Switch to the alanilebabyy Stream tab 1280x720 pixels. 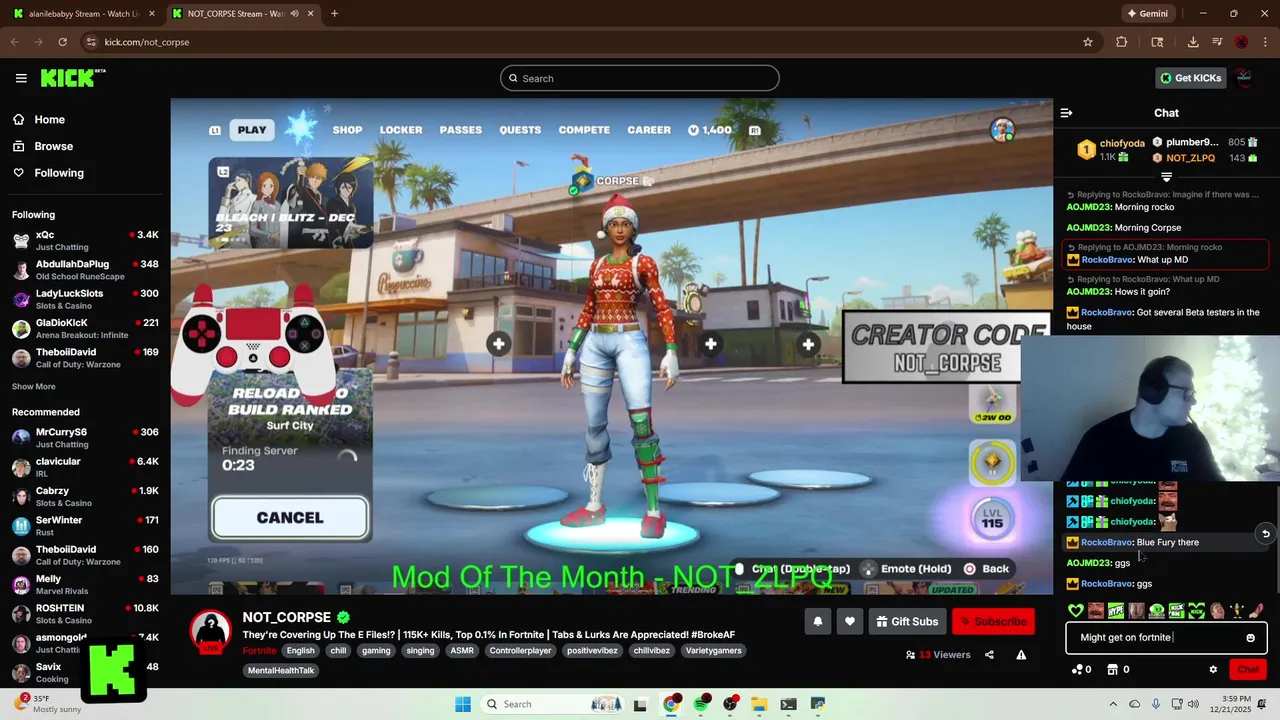[84, 14]
